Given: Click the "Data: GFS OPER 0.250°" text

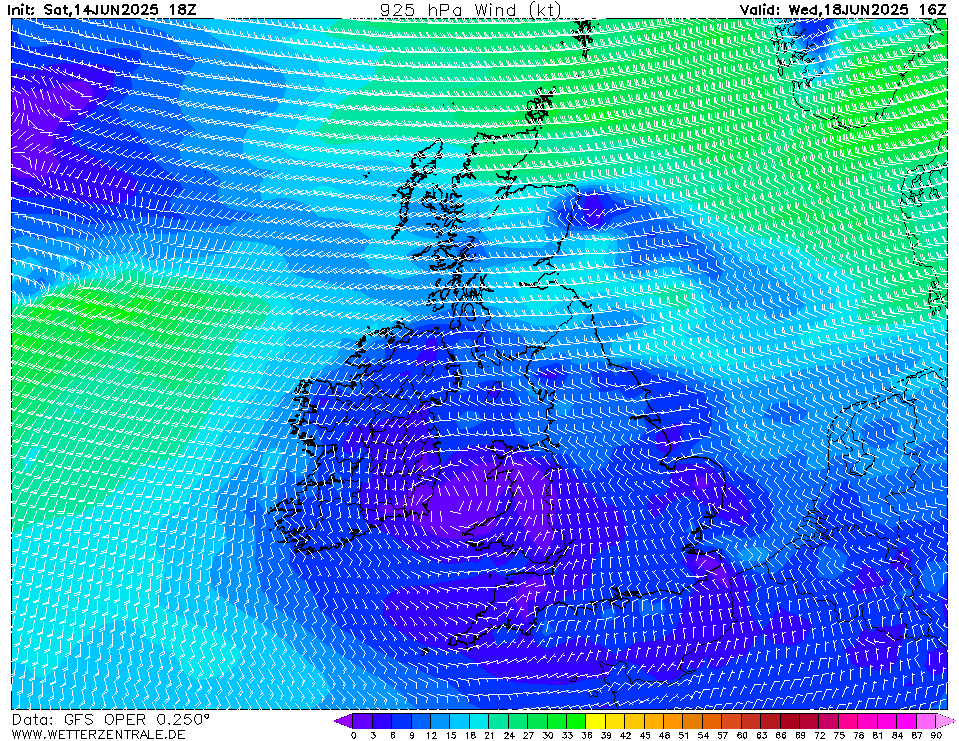Looking at the screenshot, I should [111, 720].
